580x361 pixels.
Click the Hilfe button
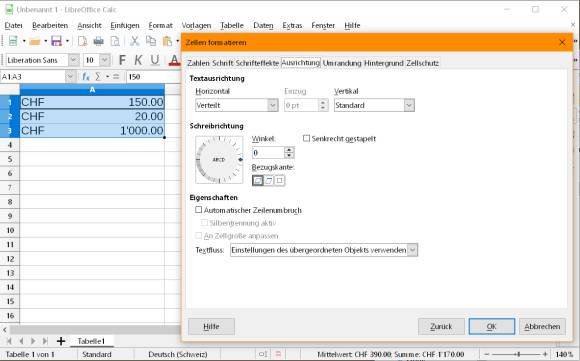[x=211, y=327]
